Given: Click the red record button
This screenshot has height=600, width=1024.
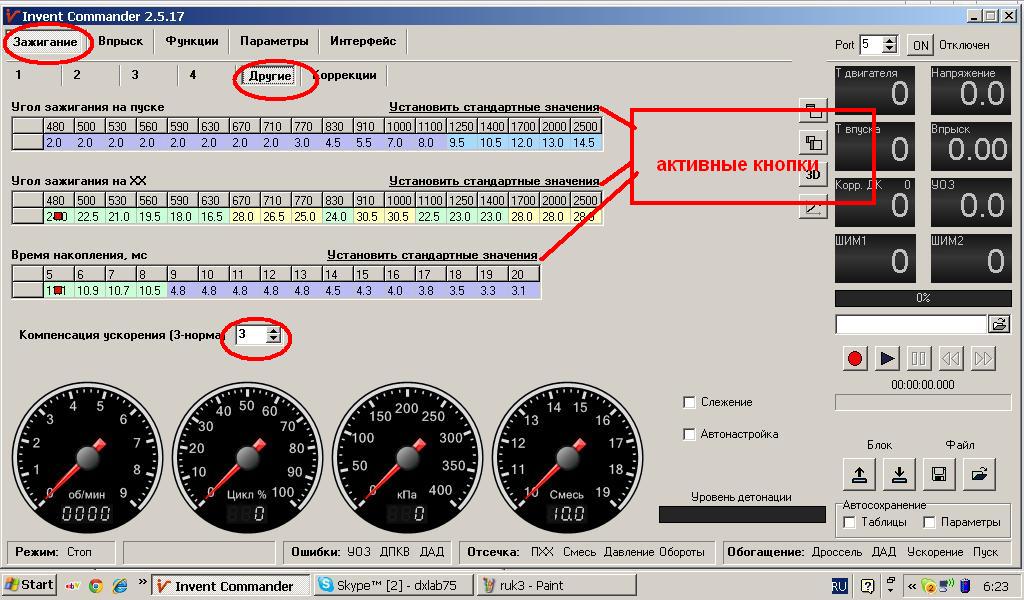Looking at the screenshot, I should (855, 358).
